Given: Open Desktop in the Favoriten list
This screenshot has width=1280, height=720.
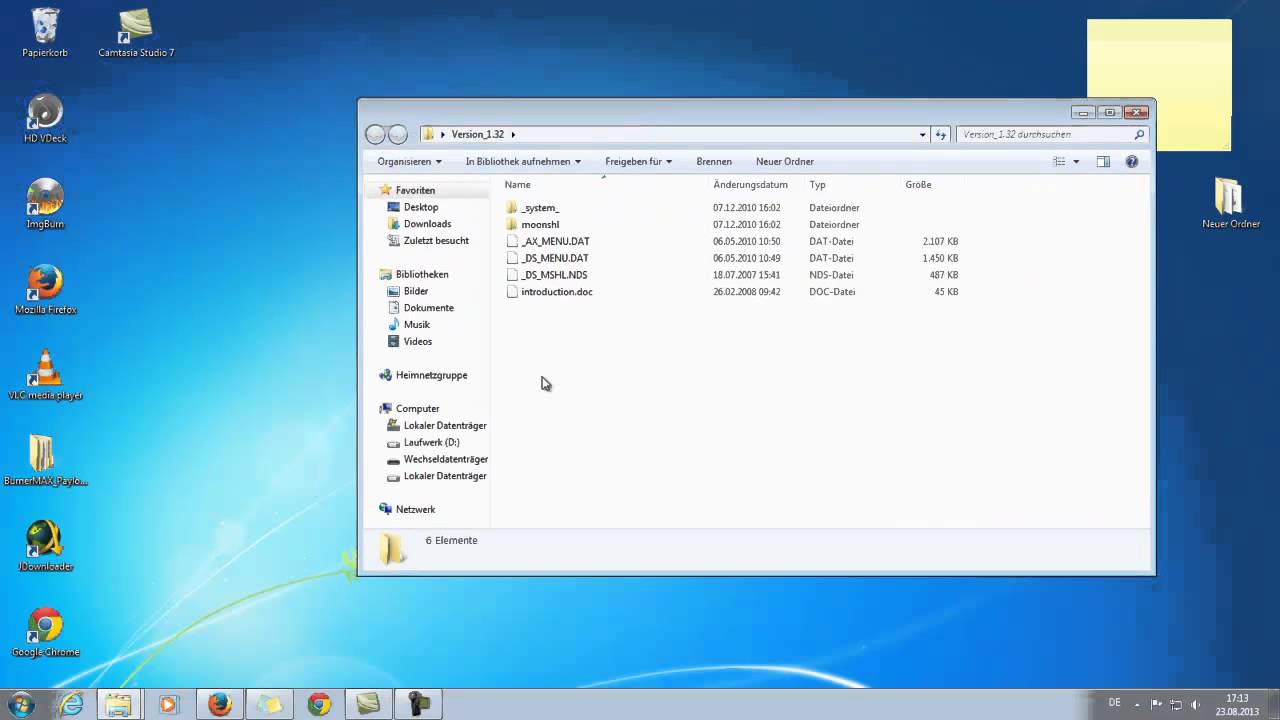Looking at the screenshot, I should click(x=421, y=207).
